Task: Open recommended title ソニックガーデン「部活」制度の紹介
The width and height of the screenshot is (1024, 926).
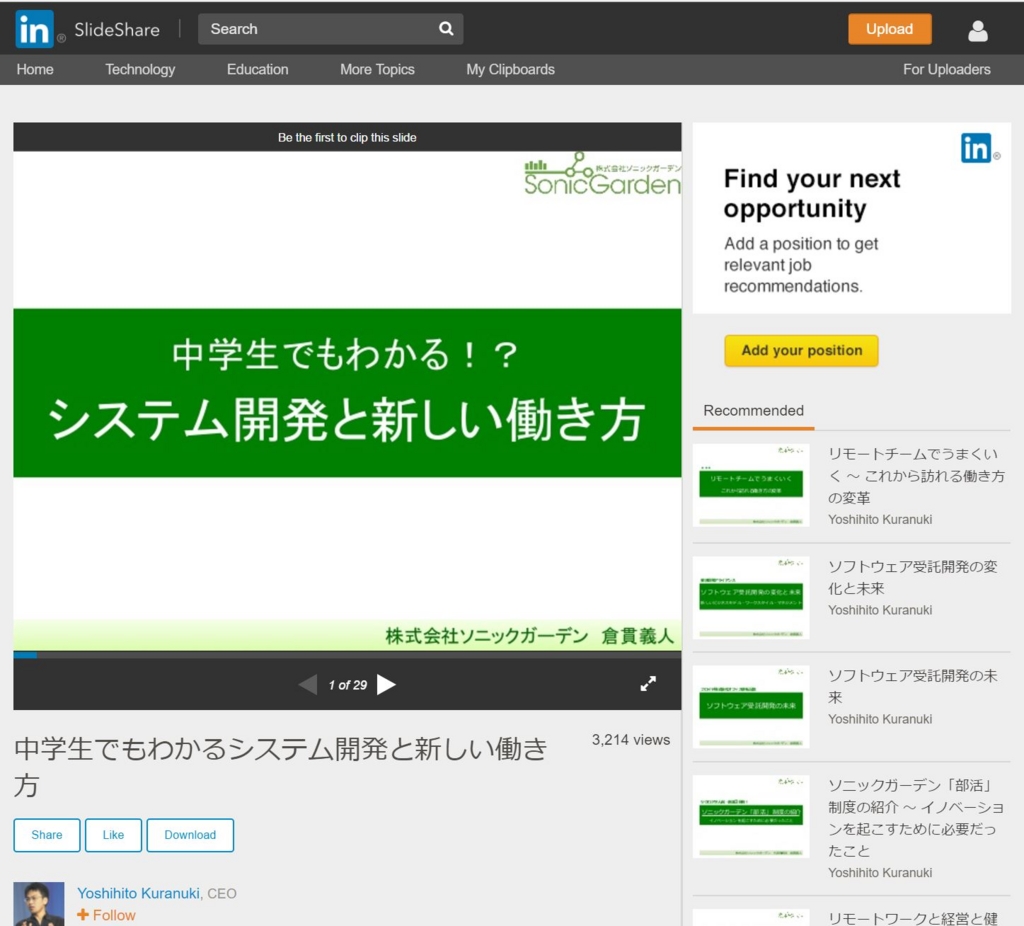Action: (916, 818)
